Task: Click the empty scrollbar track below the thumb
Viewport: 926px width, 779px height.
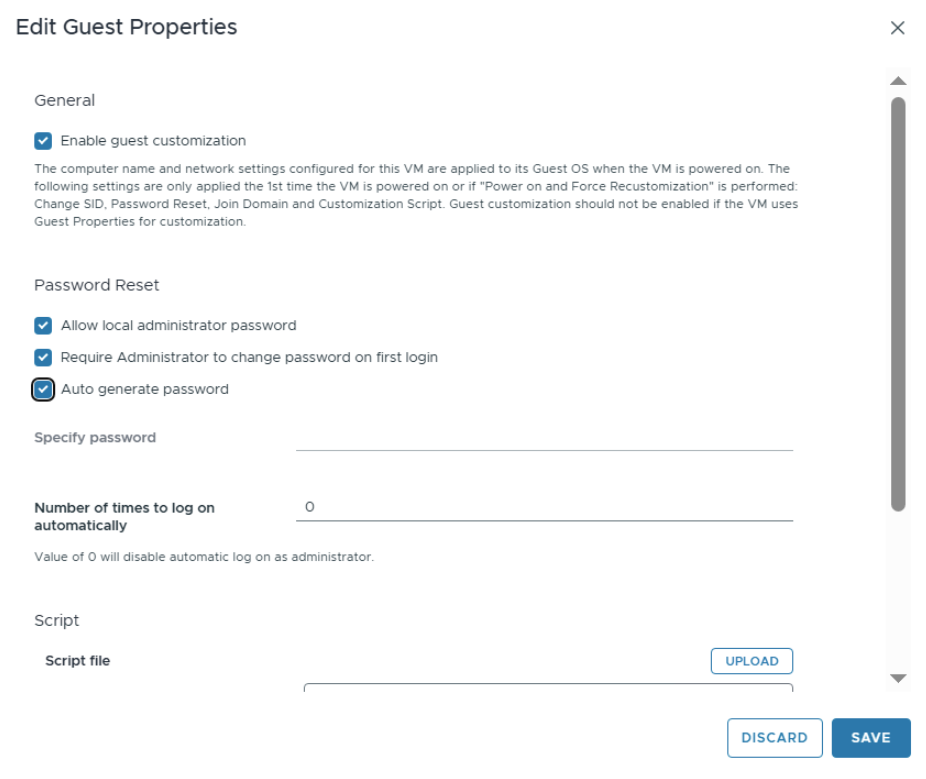Action: (x=897, y=590)
